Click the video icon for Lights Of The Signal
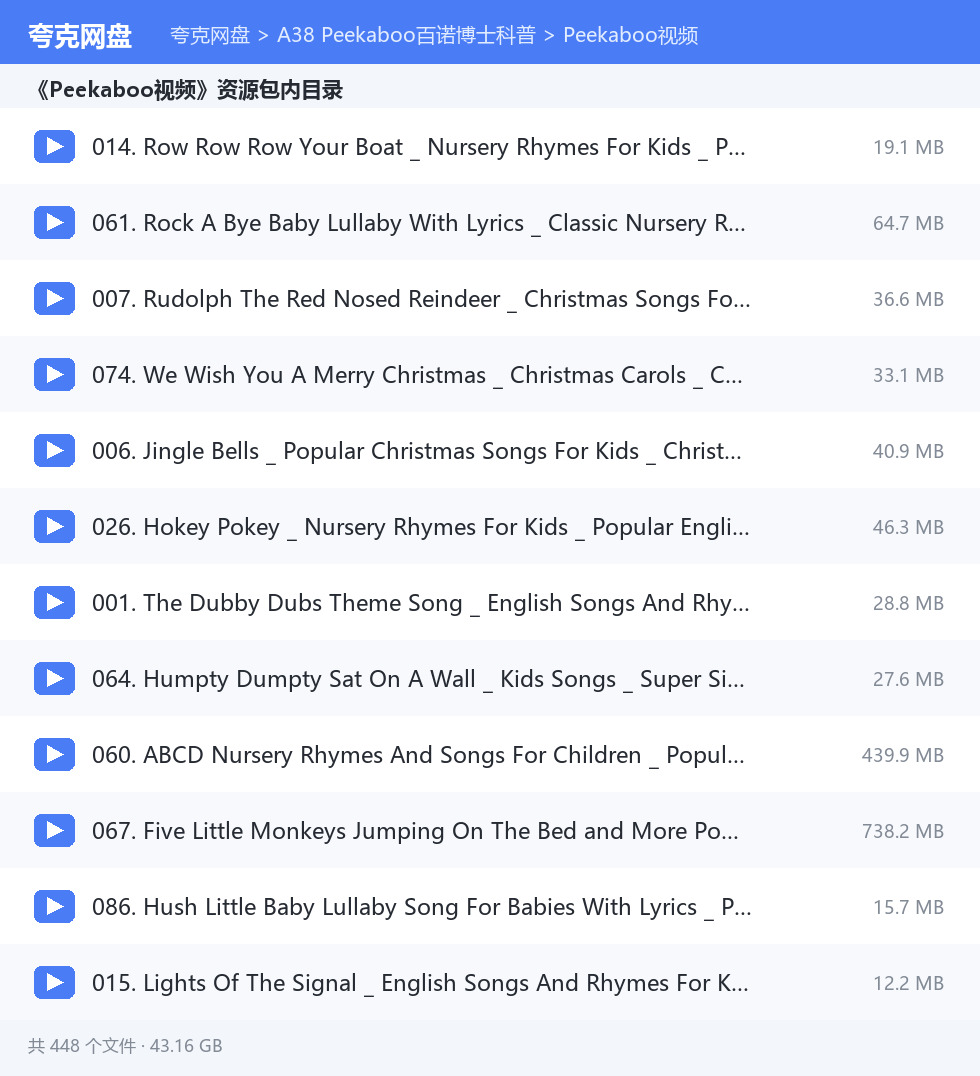 tap(54, 982)
